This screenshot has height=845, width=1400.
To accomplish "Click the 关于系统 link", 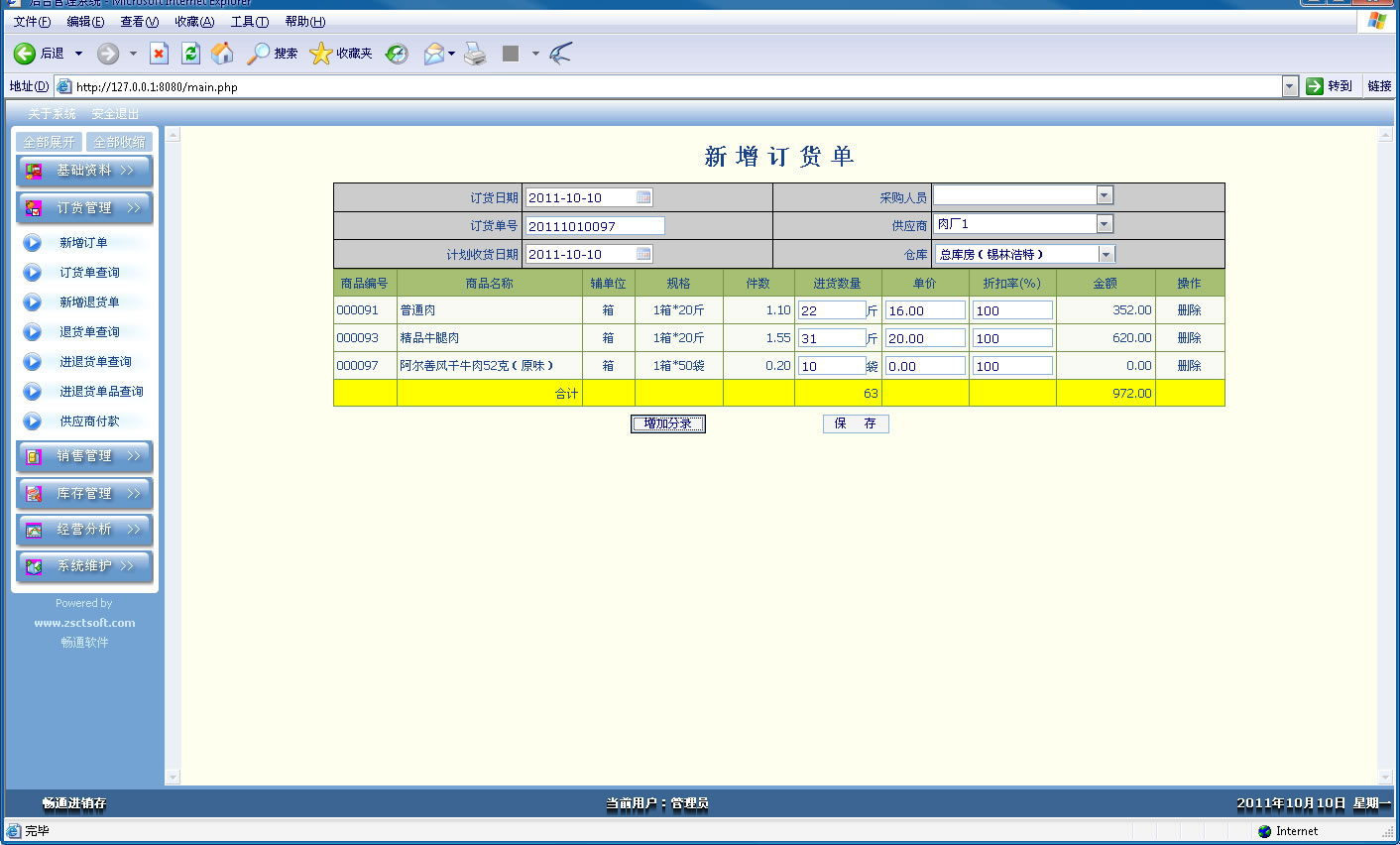I will click(52, 114).
